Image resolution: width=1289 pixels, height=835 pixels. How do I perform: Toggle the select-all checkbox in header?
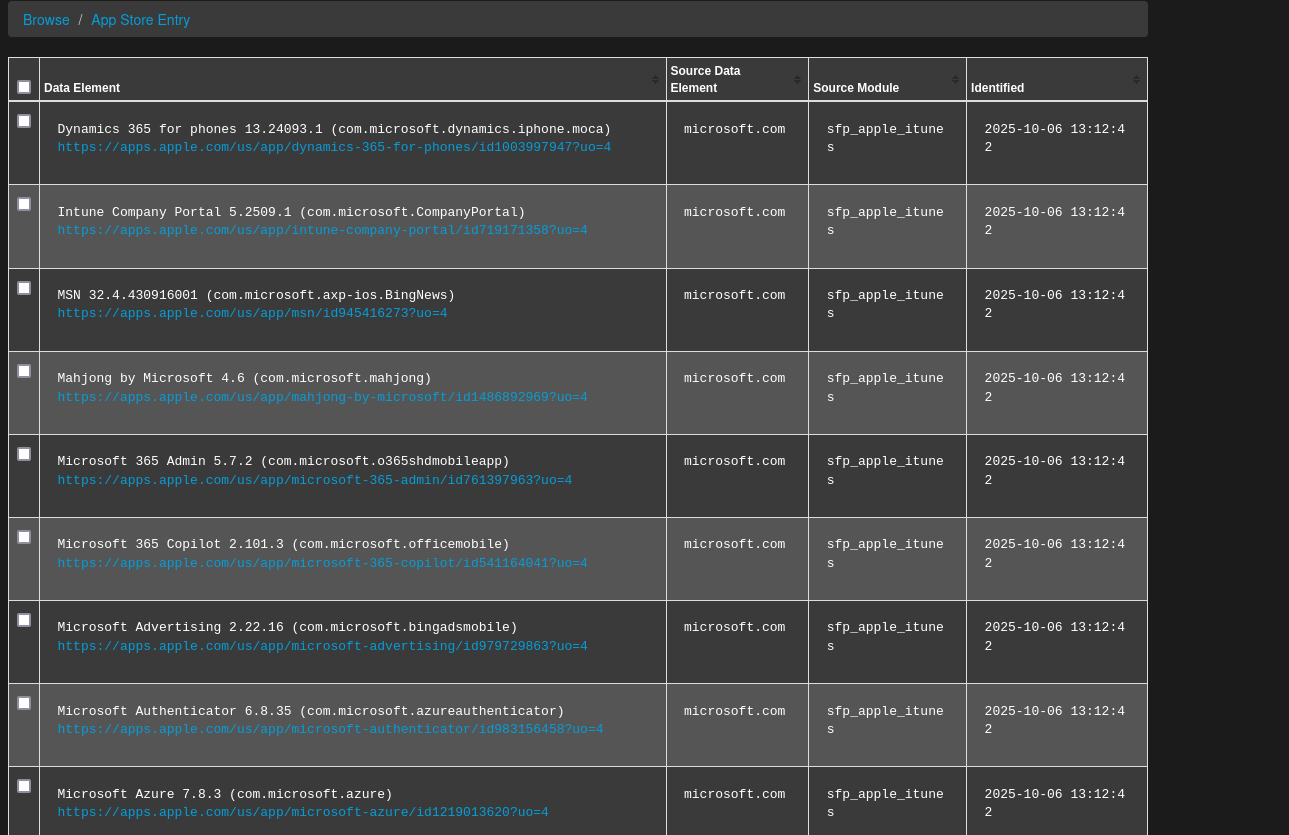(x=24, y=87)
